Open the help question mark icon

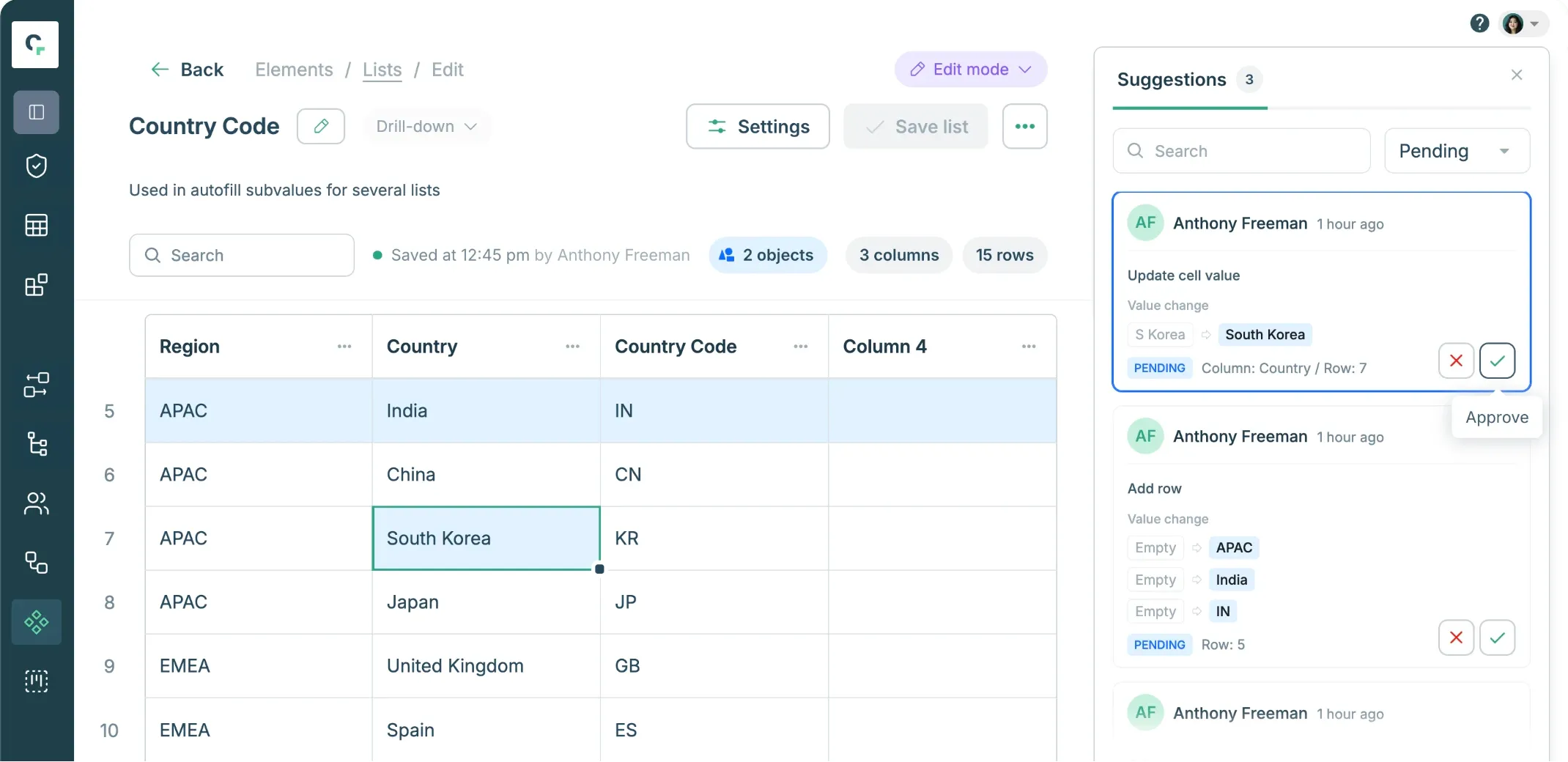click(1479, 23)
